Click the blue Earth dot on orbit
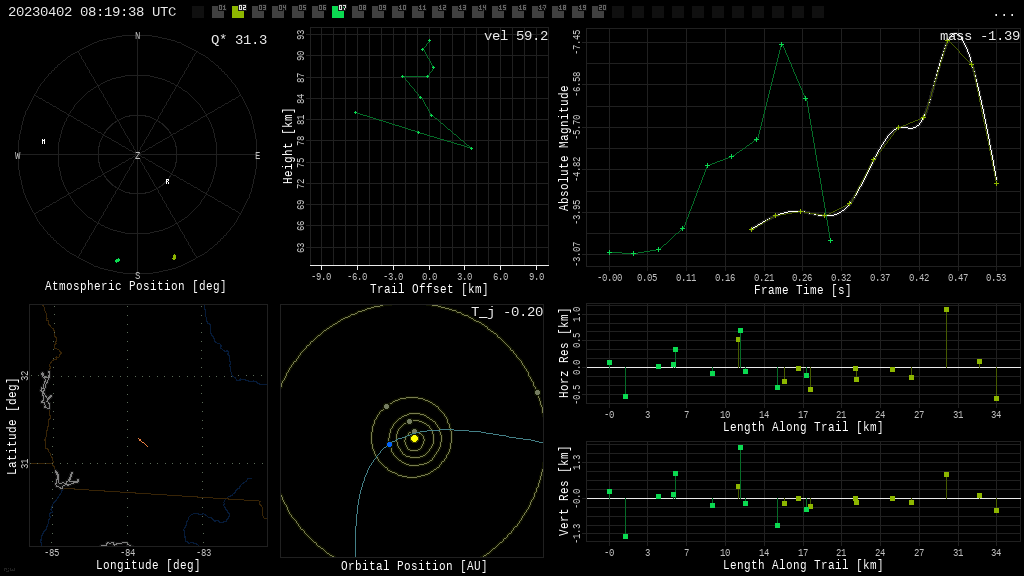 (390, 444)
